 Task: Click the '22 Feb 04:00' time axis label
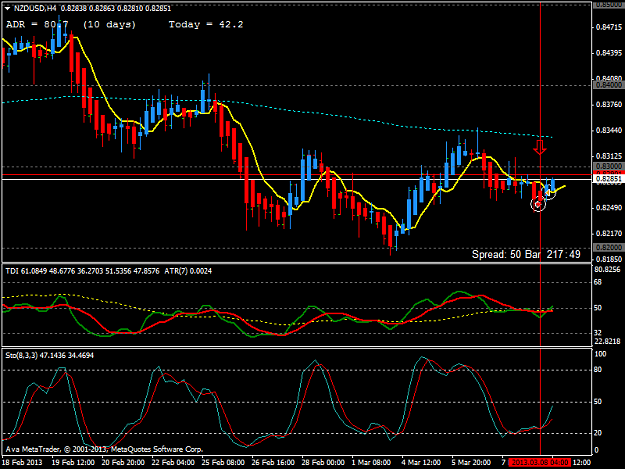(173, 462)
